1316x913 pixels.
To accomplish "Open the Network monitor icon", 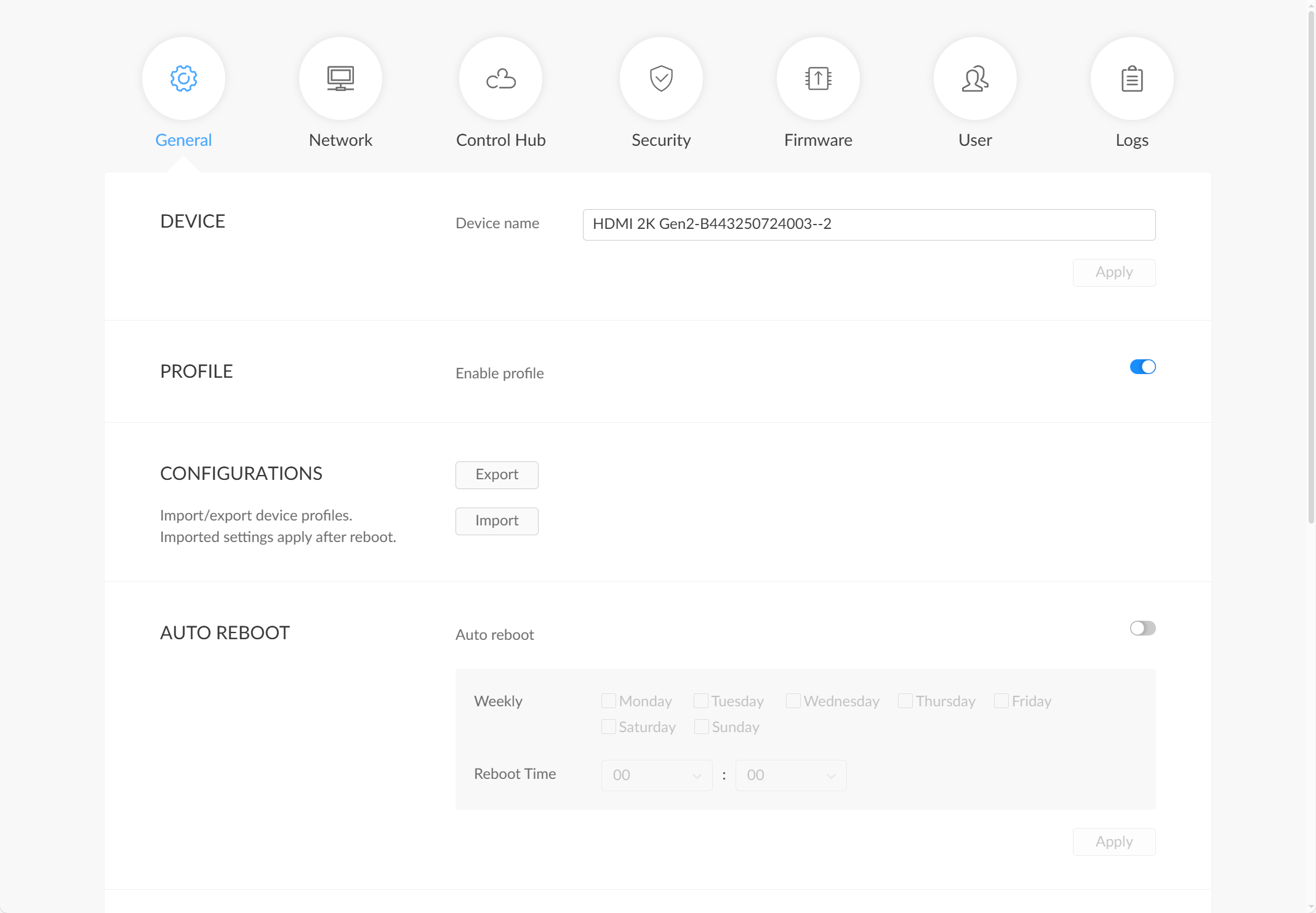I will coord(340,79).
